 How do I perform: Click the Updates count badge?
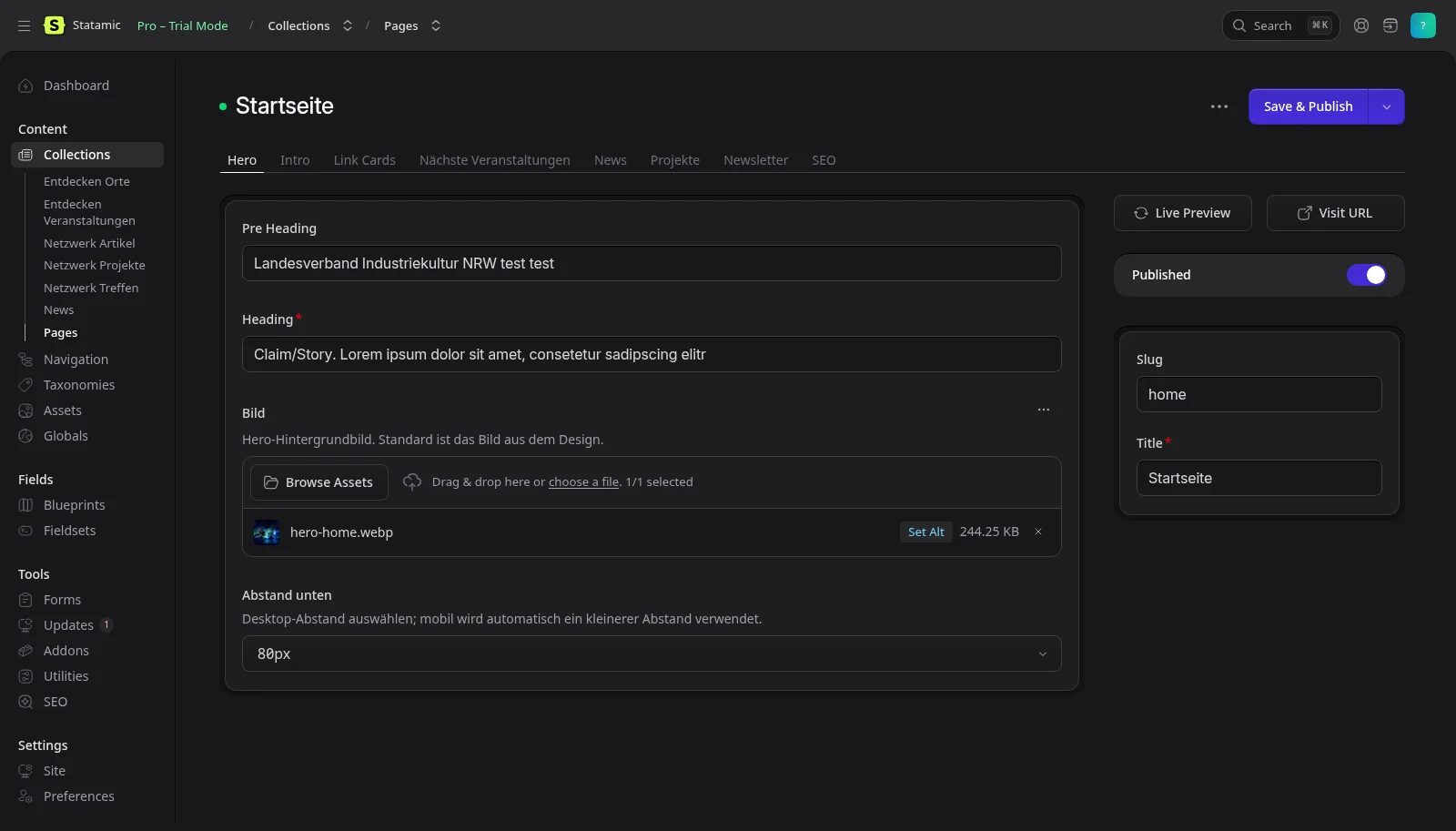point(106,624)
